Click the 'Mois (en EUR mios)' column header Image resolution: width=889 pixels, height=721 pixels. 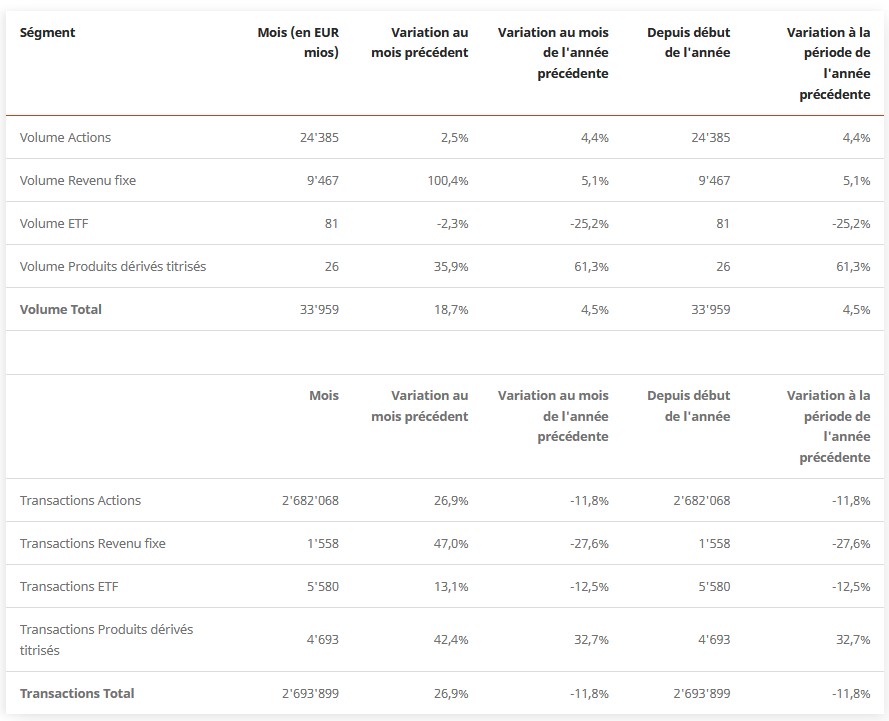click(298, 42)
